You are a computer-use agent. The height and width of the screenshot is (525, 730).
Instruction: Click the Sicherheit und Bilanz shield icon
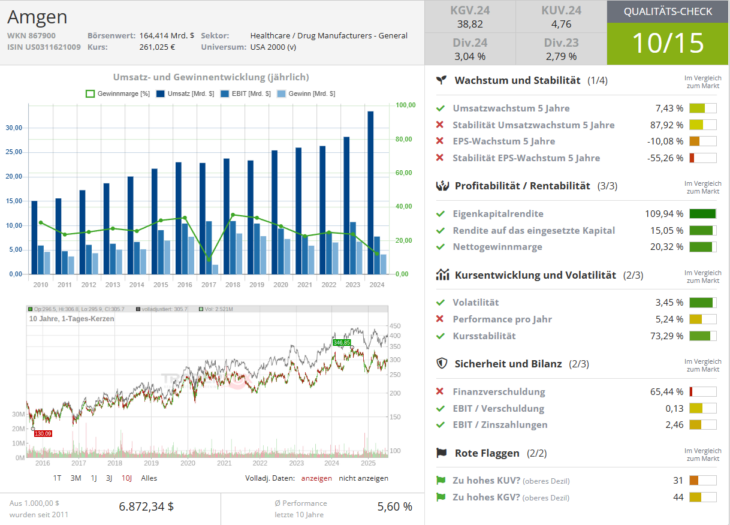tap(442, 363)
